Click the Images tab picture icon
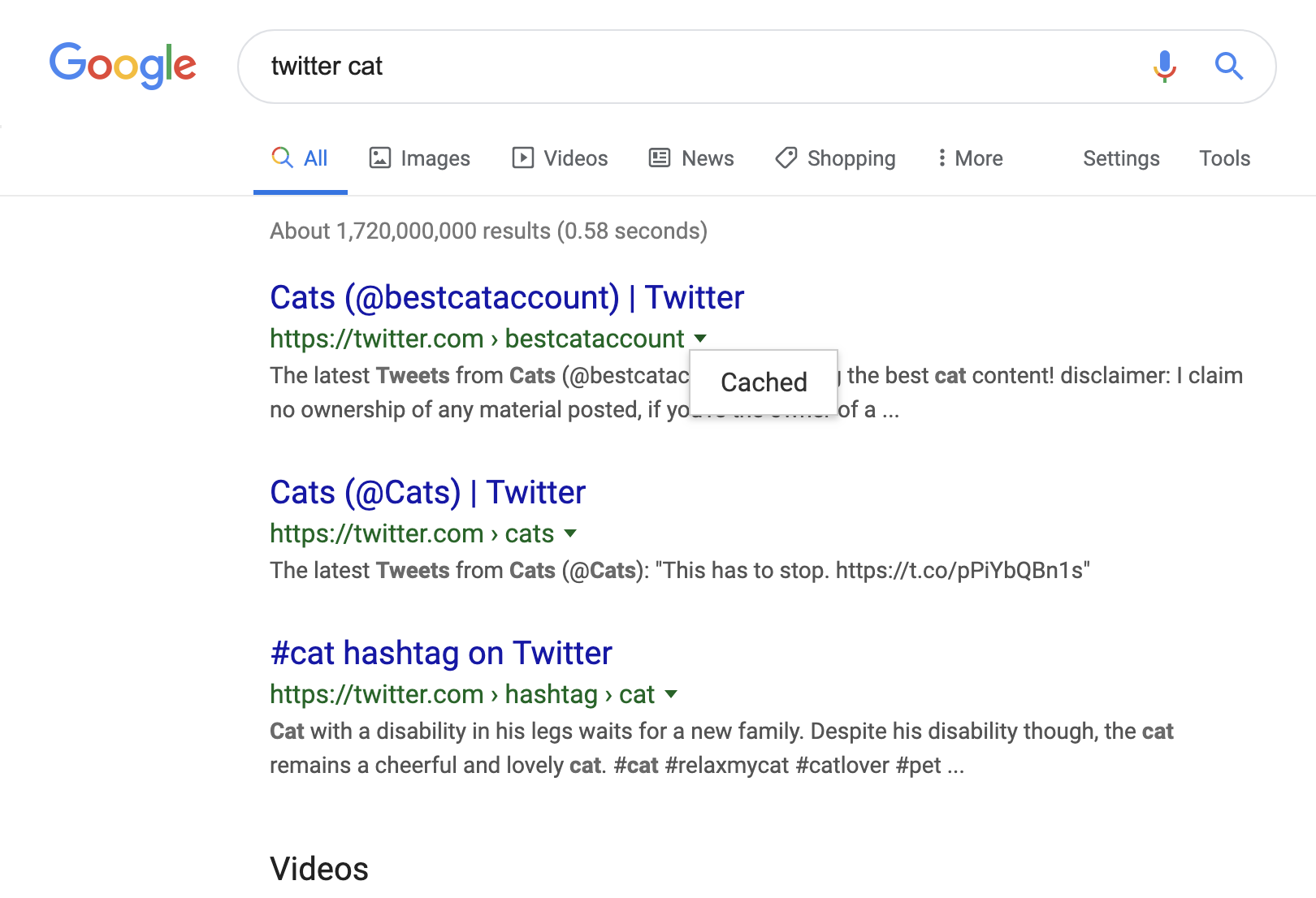Screen dimensions: 1316x898 pyautogui.click(x=379, y=158)
